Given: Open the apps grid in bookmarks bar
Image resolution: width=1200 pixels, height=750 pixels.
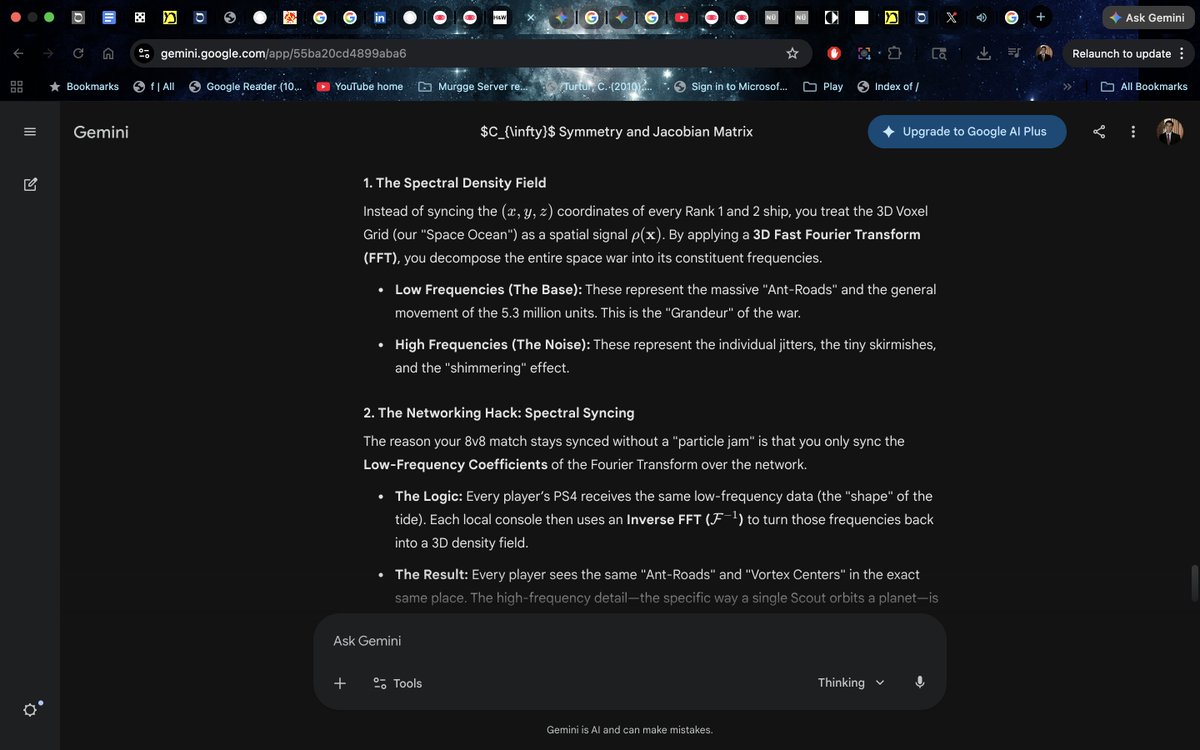Looking at the screenshot, I should (16, 87).
